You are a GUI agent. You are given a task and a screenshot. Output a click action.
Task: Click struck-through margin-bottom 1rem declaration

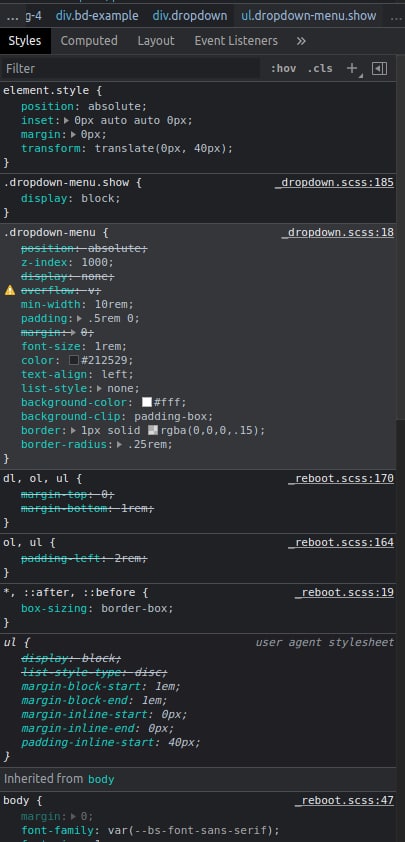coord(87,508)
